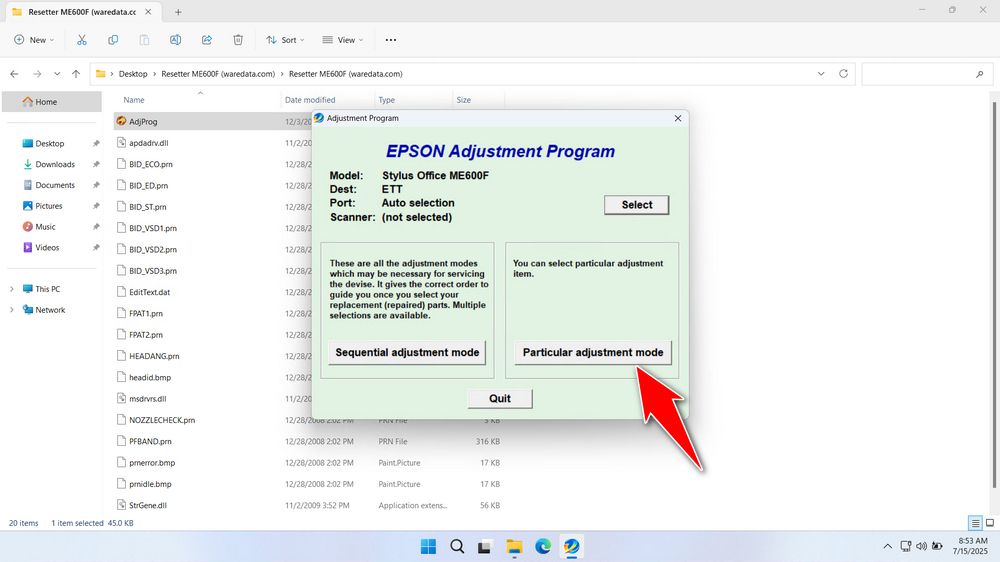This screenshot has height=562, width=1000.
Task: Open the View dropdown menu
Action: [342, 40]
